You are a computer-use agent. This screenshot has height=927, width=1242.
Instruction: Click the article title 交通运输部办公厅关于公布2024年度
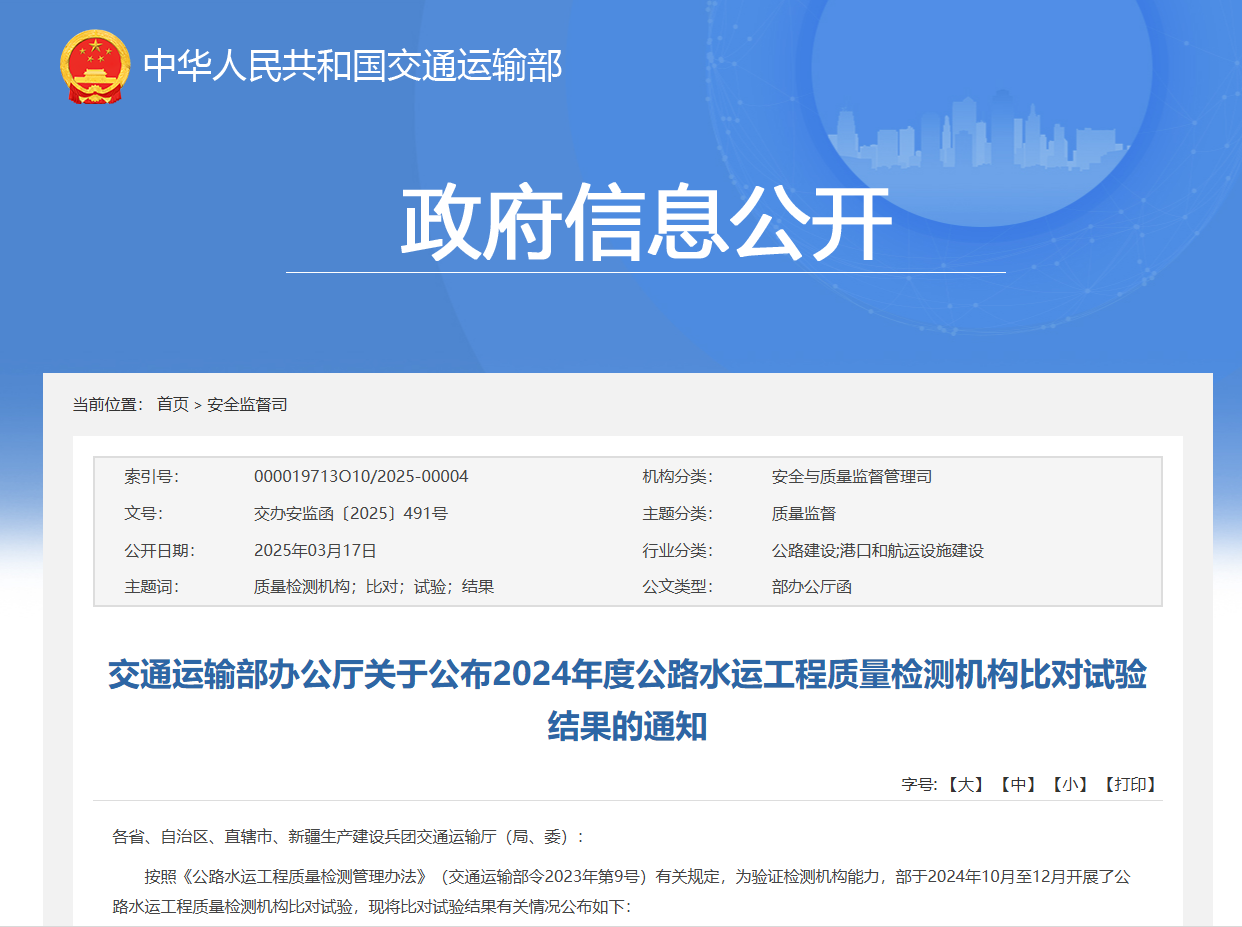627,701
